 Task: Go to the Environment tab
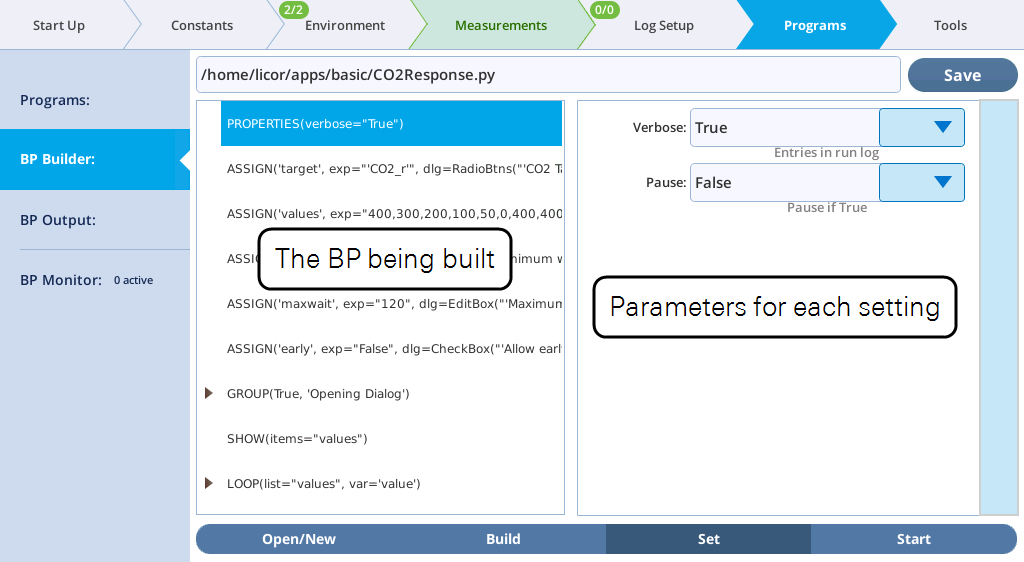(x=344, y=25)
